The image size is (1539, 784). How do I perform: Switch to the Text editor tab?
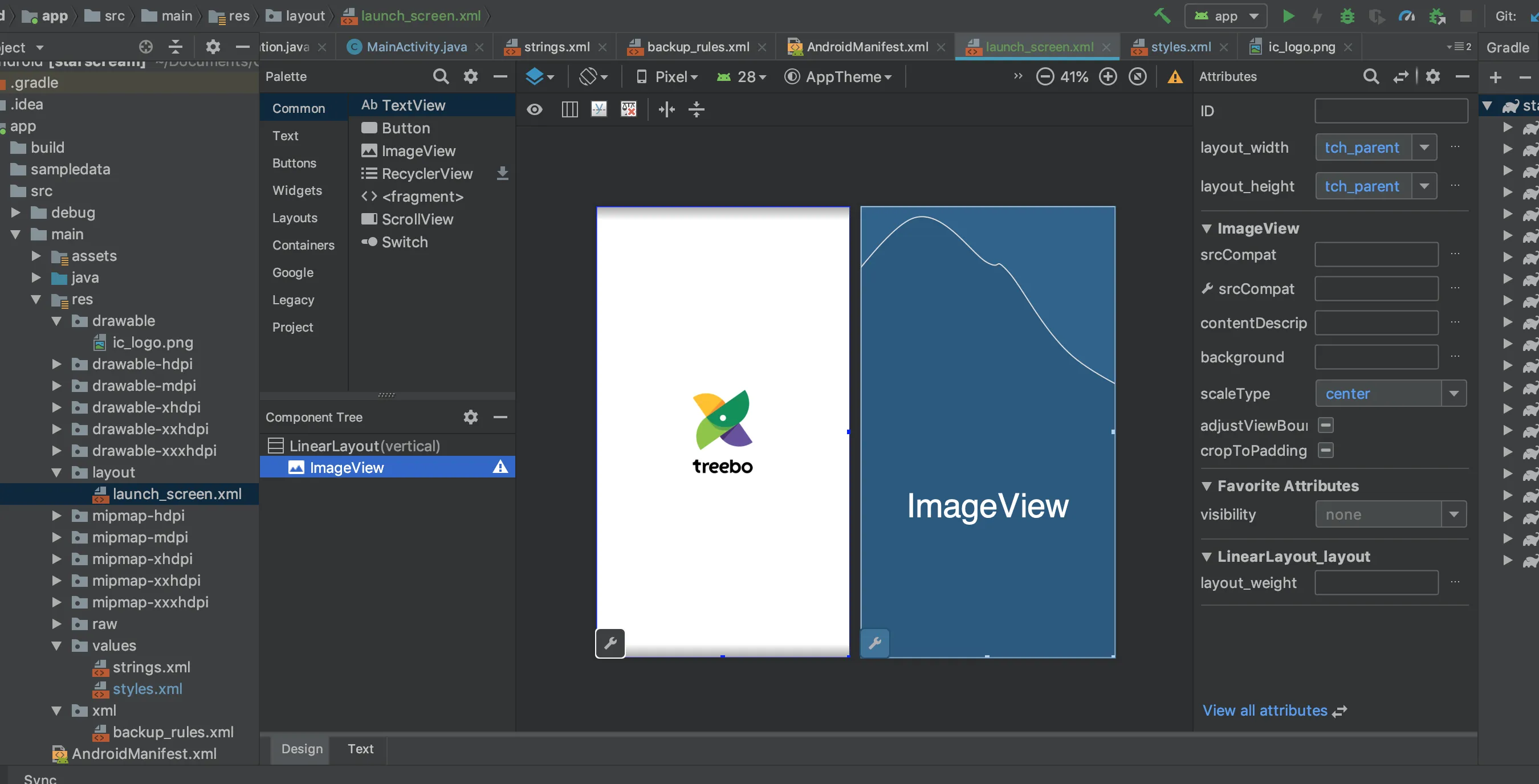[360, 749]
